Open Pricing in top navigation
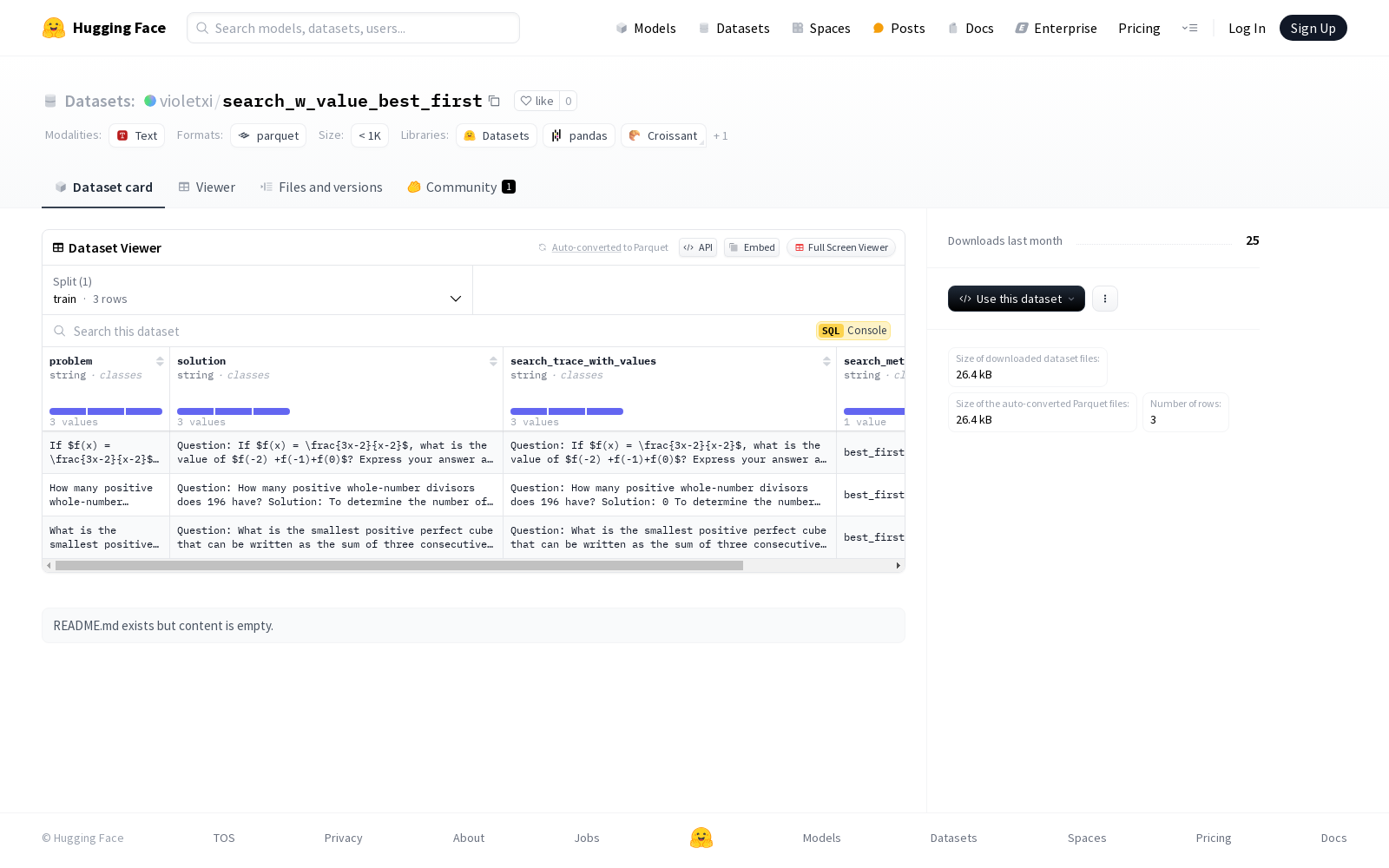The height and width of the screenshot is (868, 1389). [1139, 28]
